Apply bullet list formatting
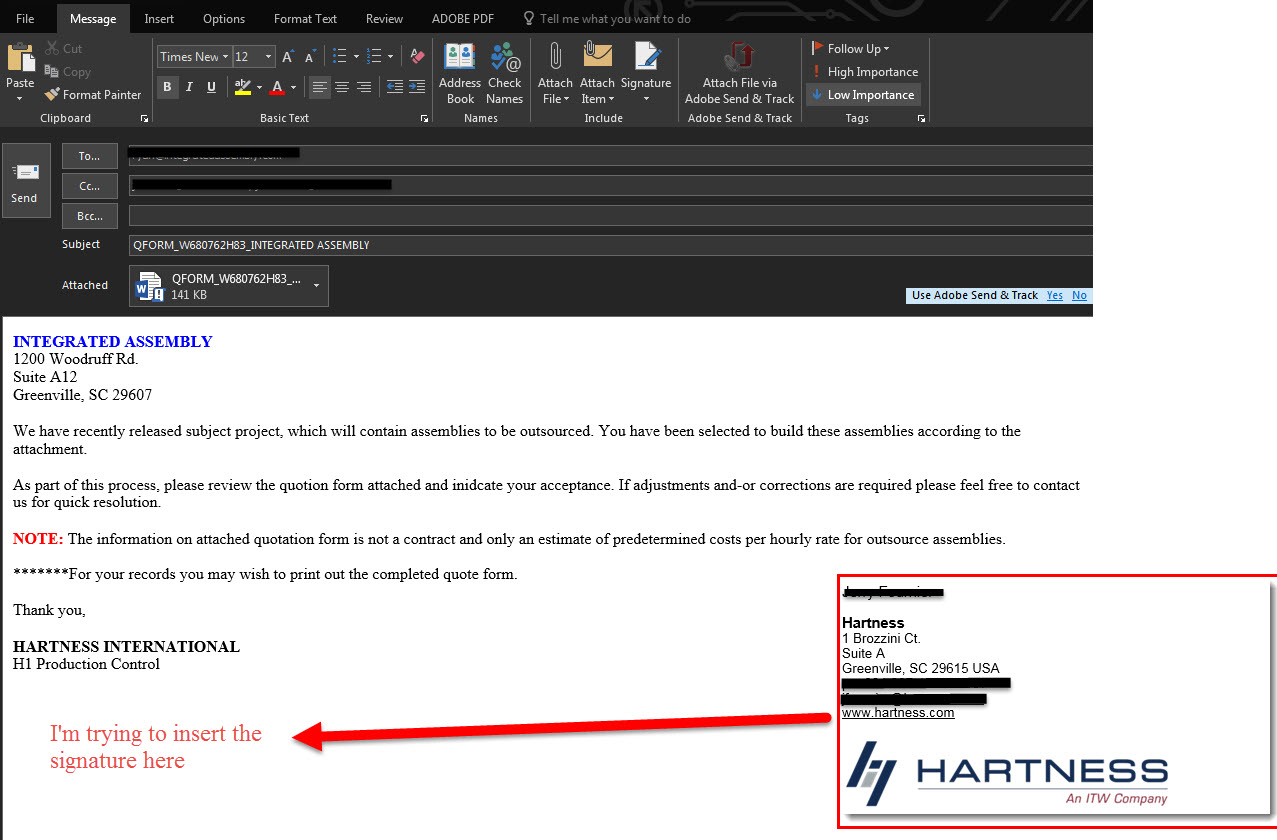 [x=338, y=56]
